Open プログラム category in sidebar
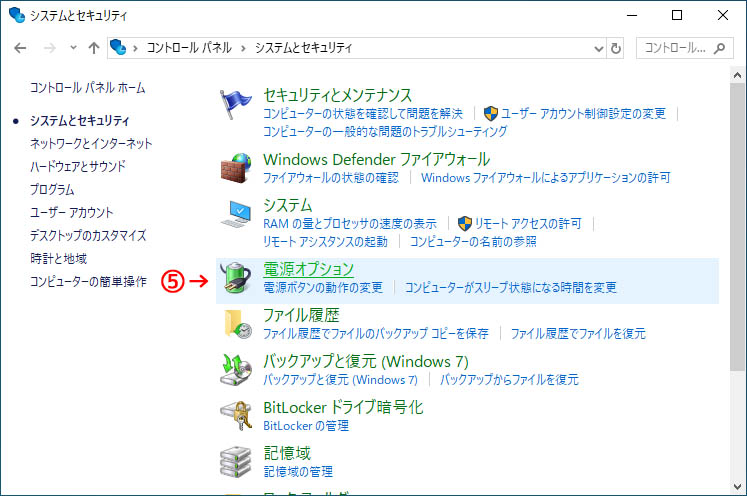The height and width of the screenshot is (496, 747). [x=52, y=190]
